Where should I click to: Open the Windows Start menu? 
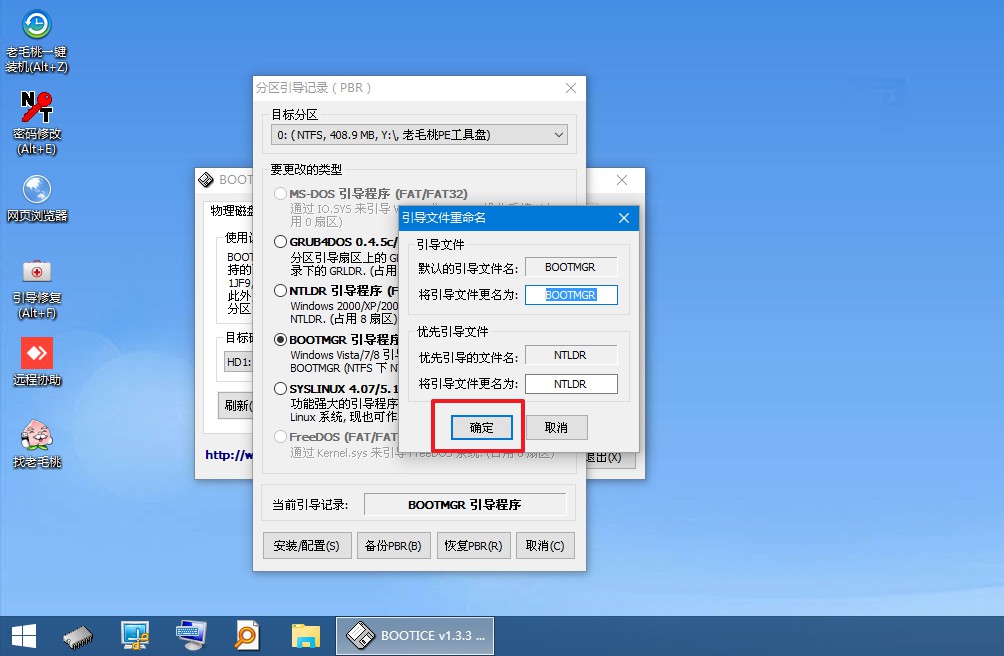coord(24,636)
